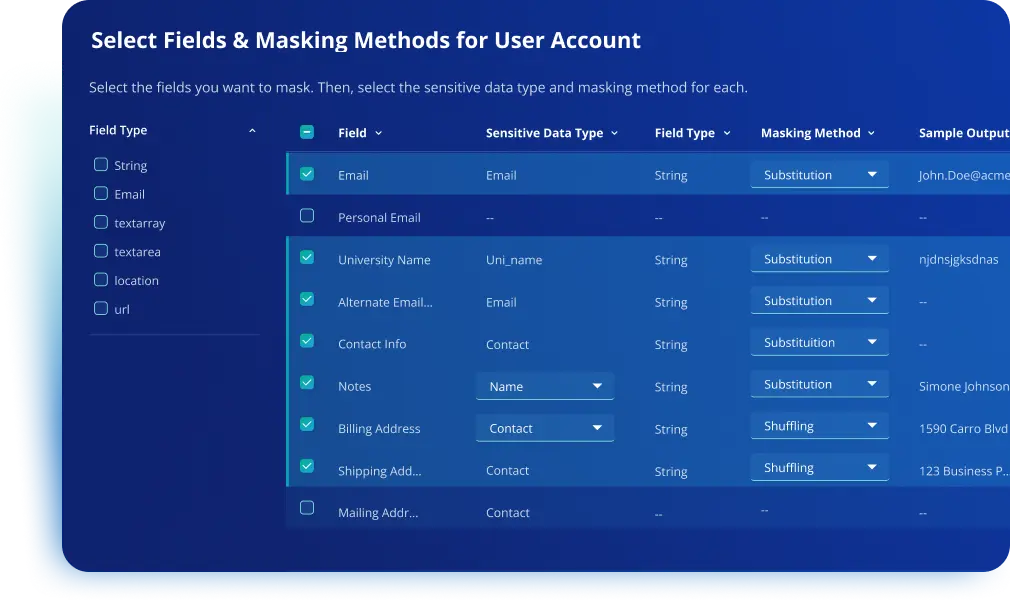Click the Shipping Add... field name
This screenshot has width=1010, height=602.
[x=379, y=471]
